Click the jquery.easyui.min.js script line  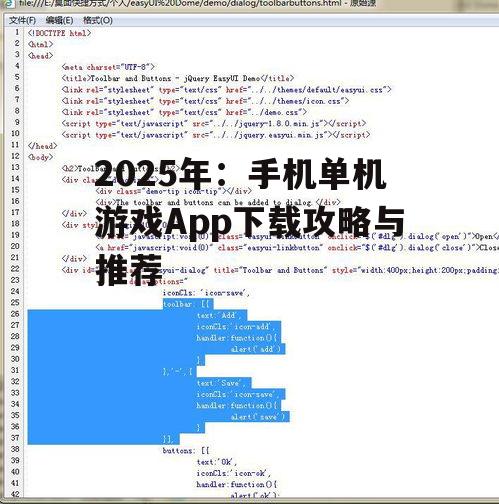[x=216, y=135]
